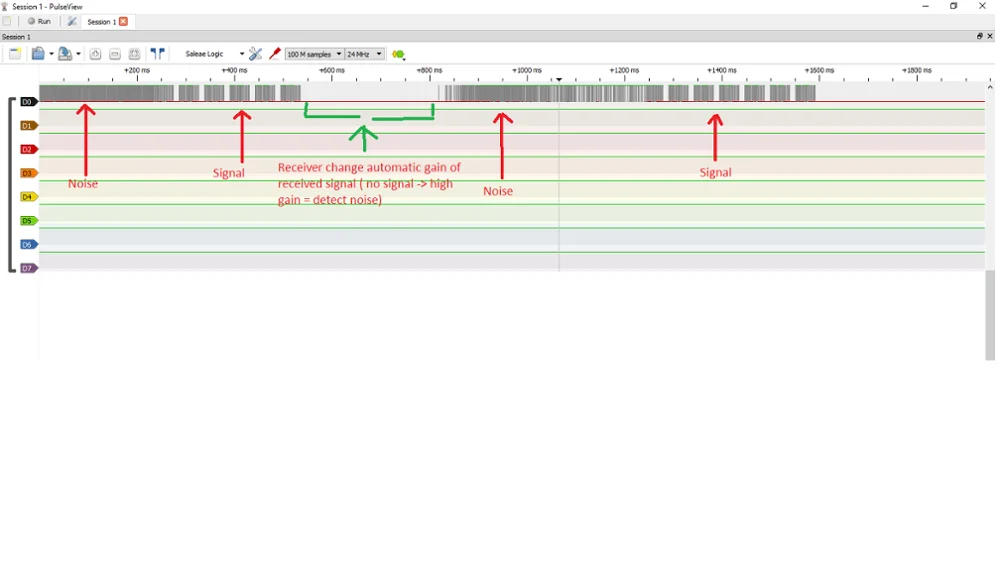
Task: Click the red probe channels icon
Action: click(275, 54)
